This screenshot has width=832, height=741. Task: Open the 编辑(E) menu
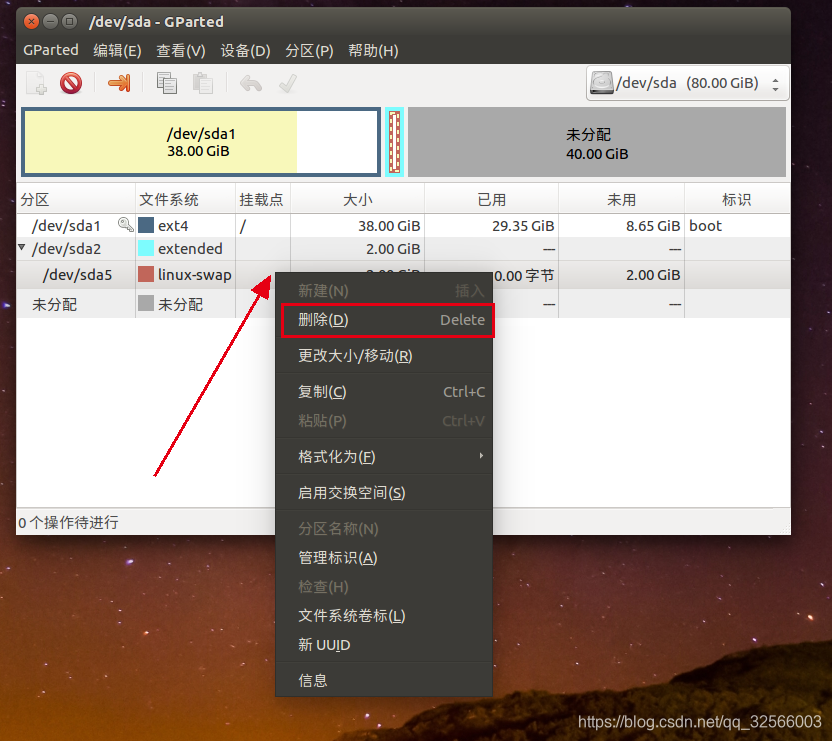click(x=117, y=50)
